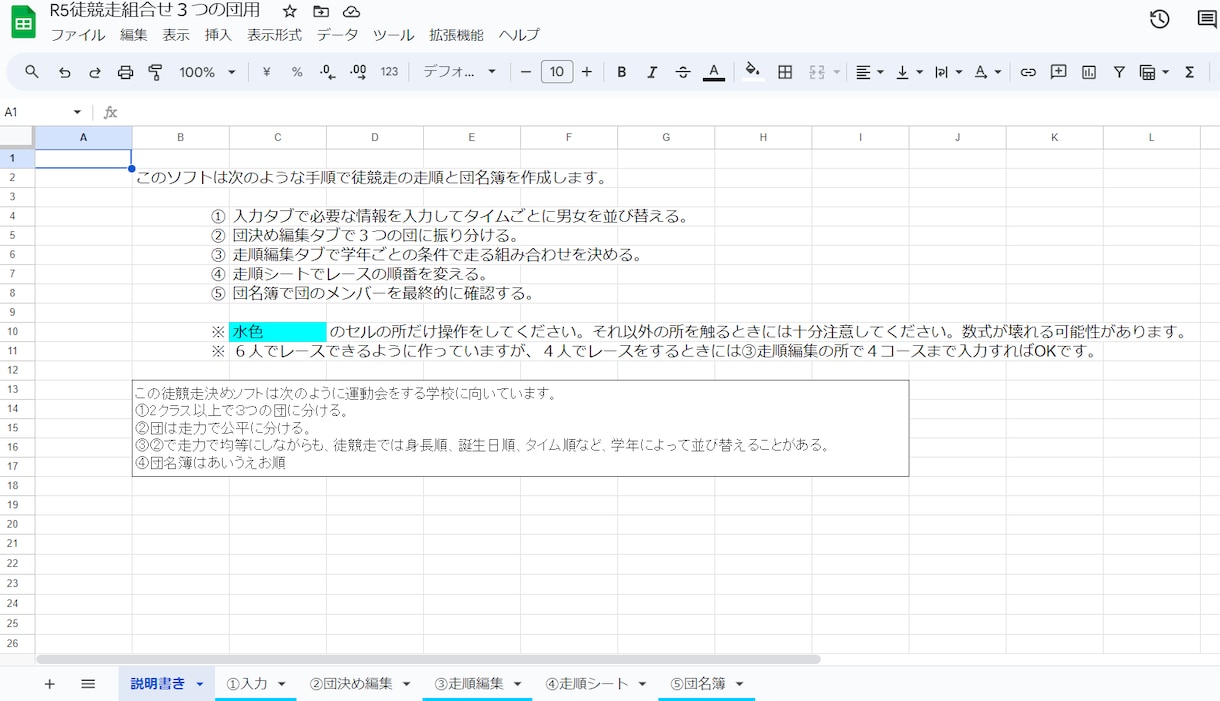Open the 編集 menu
1220x701 pixels.
[x=133, y=35]
